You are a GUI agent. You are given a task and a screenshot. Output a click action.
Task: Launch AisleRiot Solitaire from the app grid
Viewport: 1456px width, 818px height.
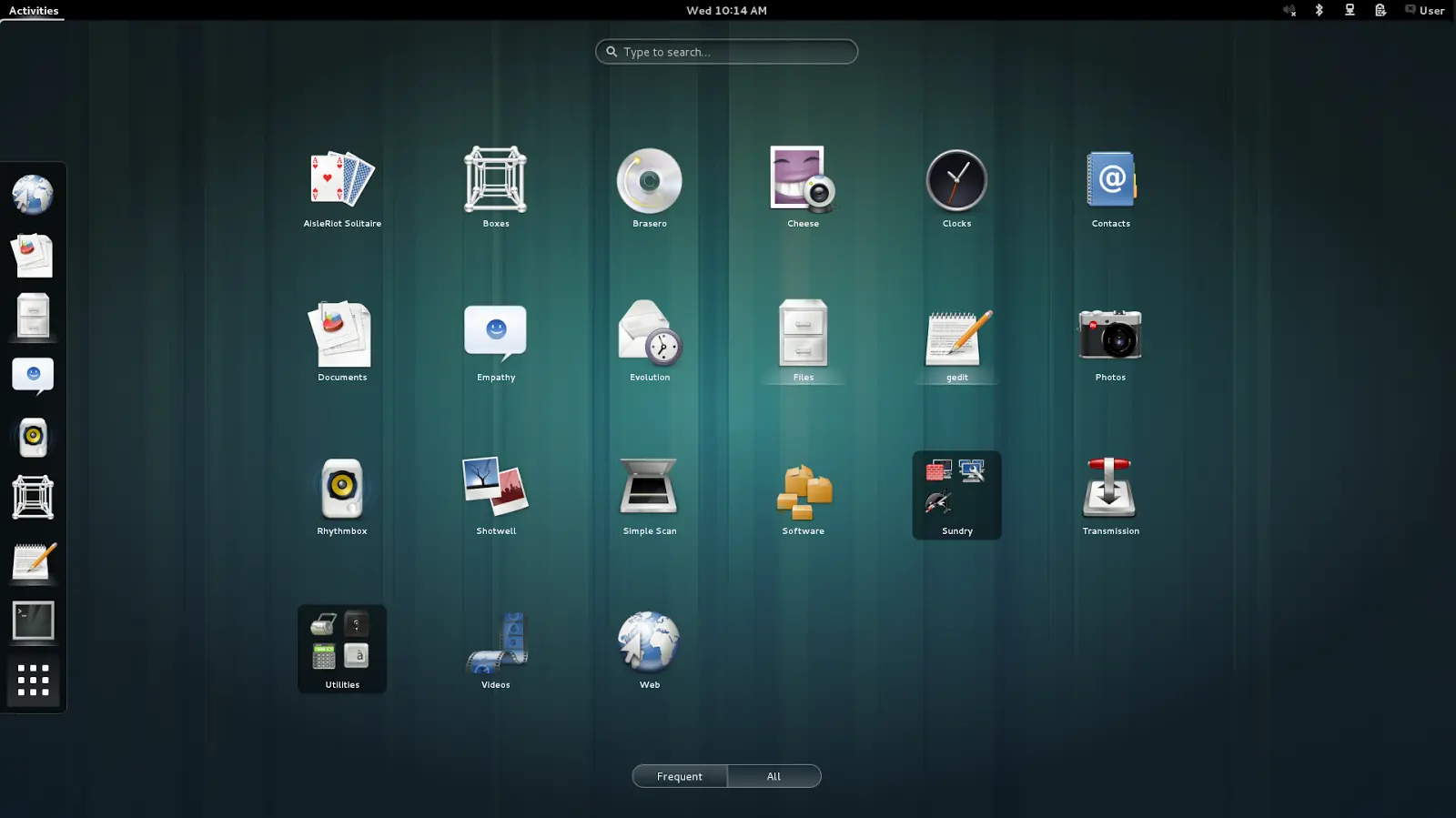pos(342,188)
